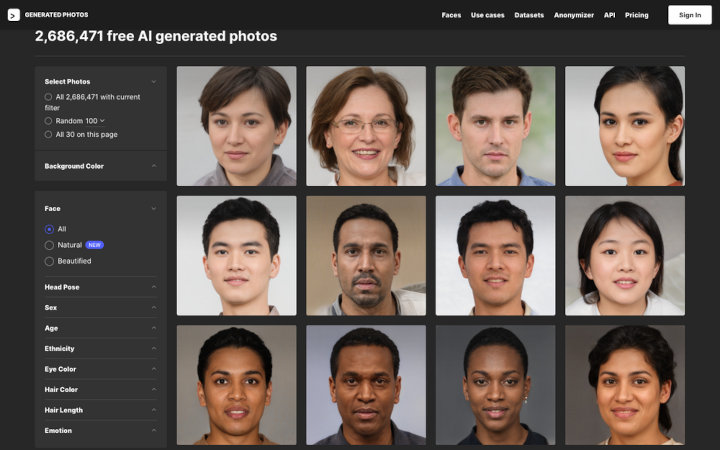
Task: Open the photo of the woman wearing glasses
Action: (365, 126)
